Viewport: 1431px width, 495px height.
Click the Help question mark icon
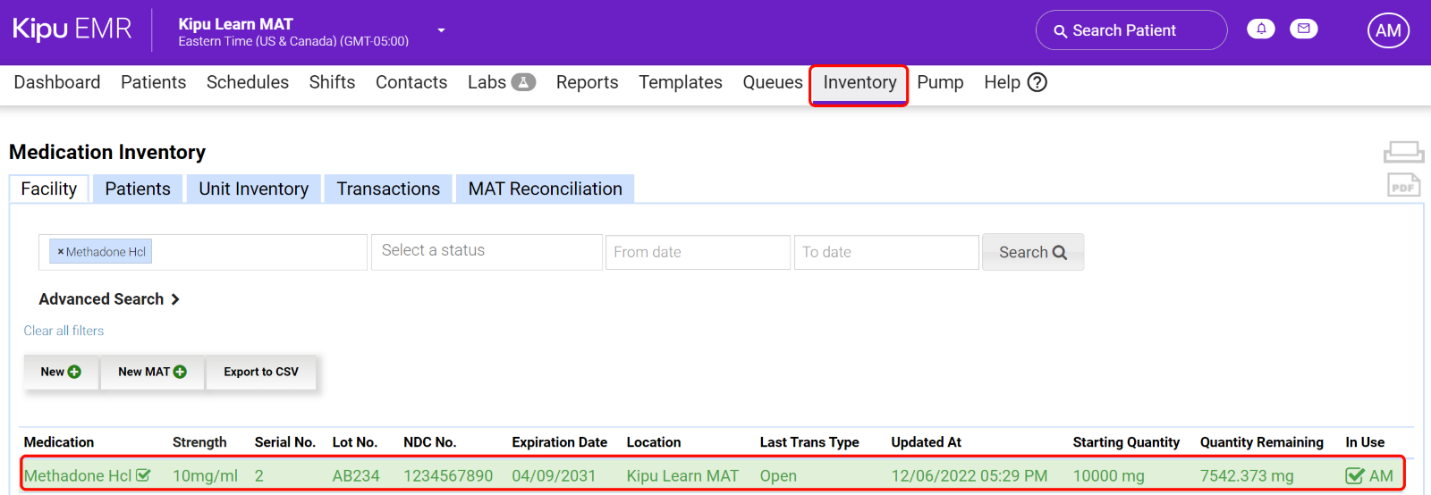coord(1037,82)
